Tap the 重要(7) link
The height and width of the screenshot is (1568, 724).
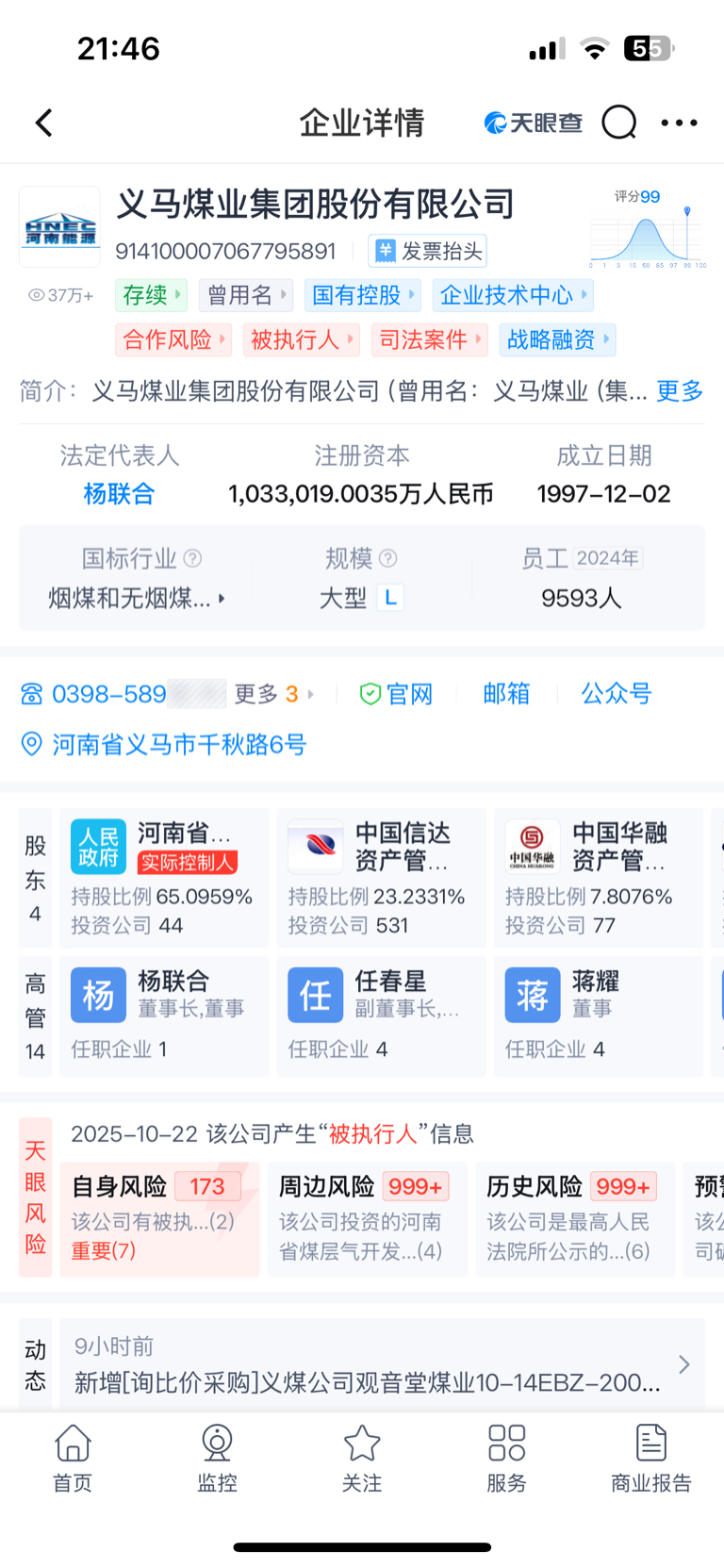click(x=104, y=1251)
